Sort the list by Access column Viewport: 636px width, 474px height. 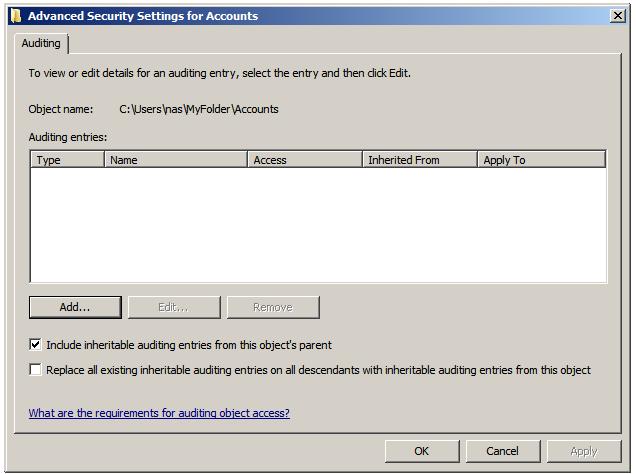tap(304, 160)
